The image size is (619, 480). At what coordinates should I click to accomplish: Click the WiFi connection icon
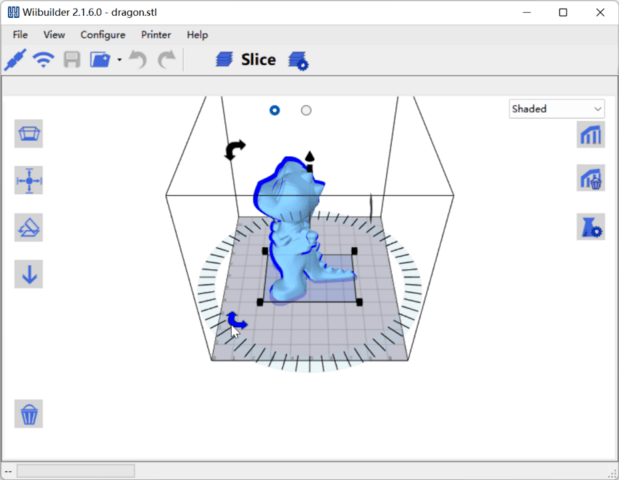point(43,59)
